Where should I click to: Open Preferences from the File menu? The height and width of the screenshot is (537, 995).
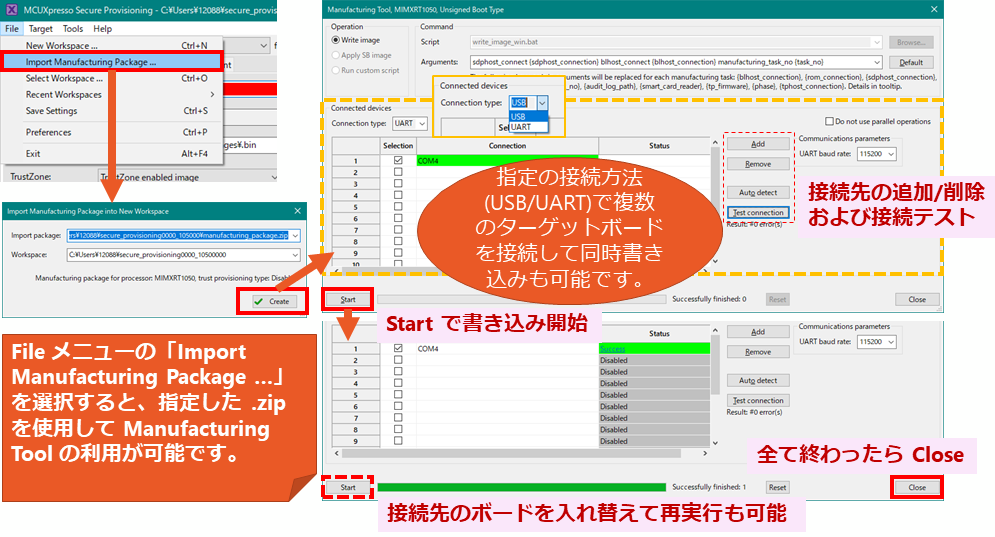pyautogui.click(x=48, y=132)
